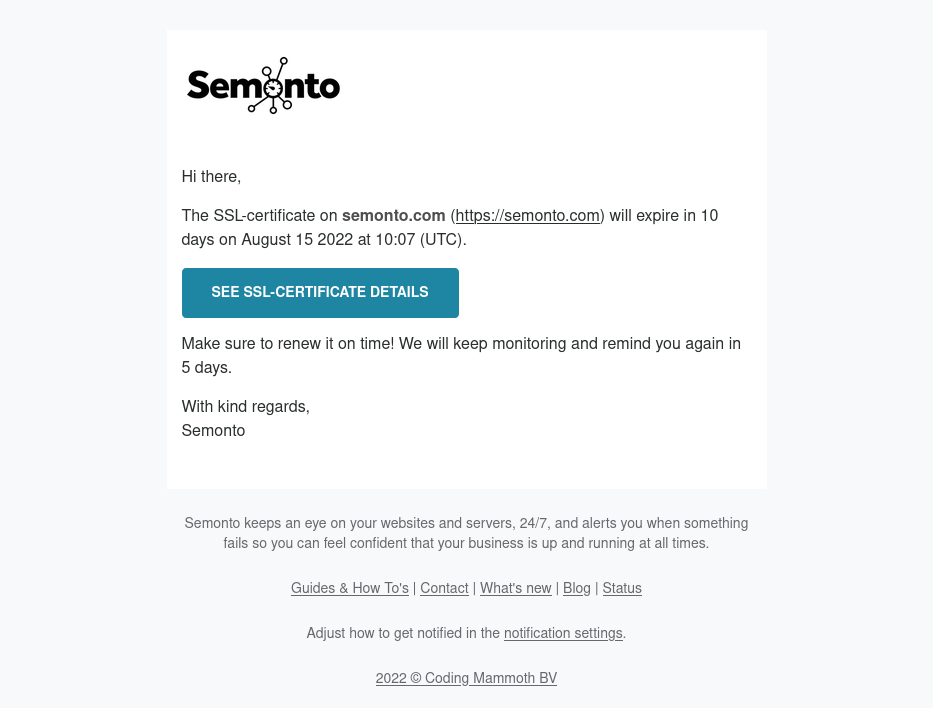Click the "will expire in 10" text
The width and height of the screenshot is (933, 708).
pos(663,215)
